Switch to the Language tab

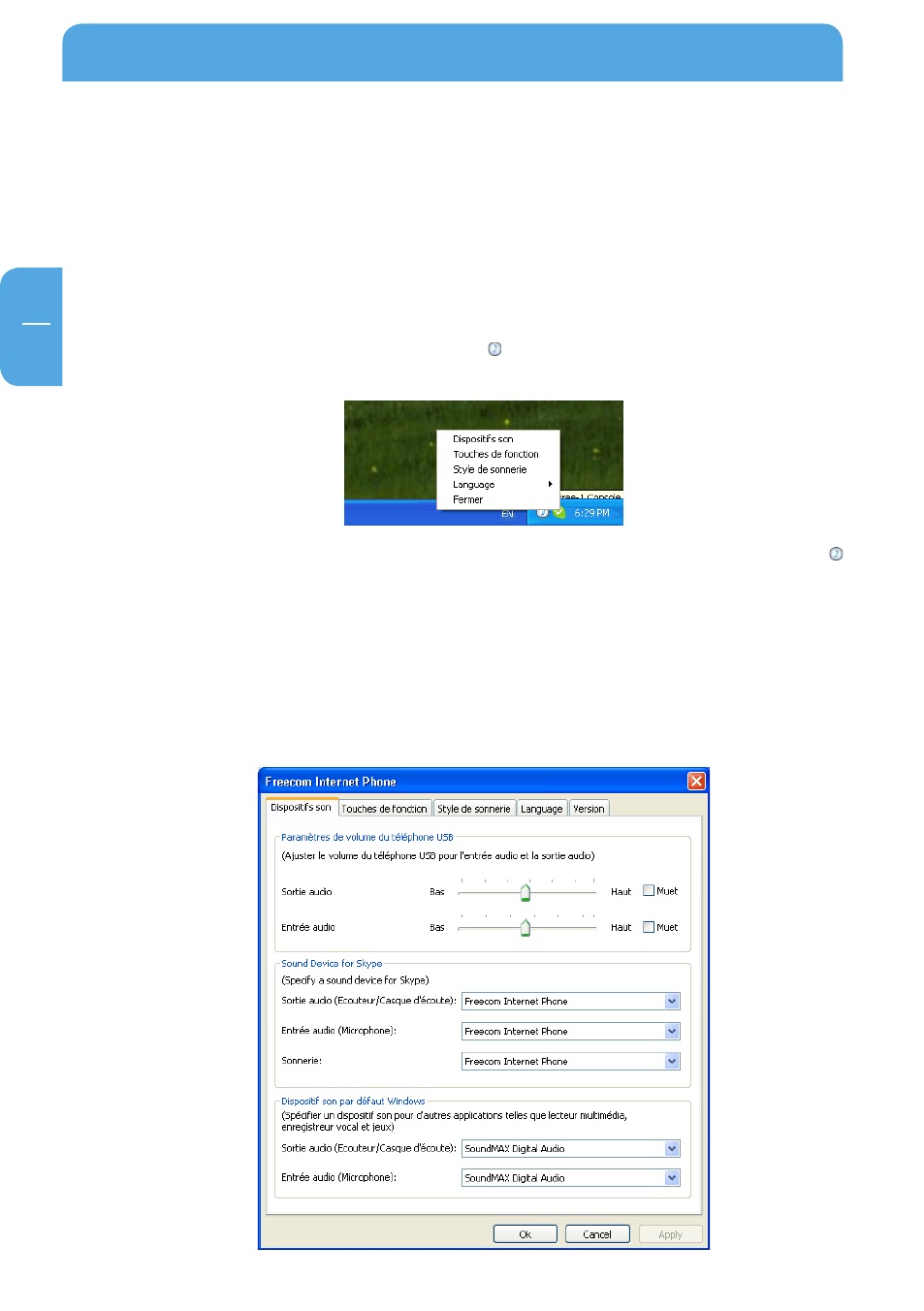541,809
